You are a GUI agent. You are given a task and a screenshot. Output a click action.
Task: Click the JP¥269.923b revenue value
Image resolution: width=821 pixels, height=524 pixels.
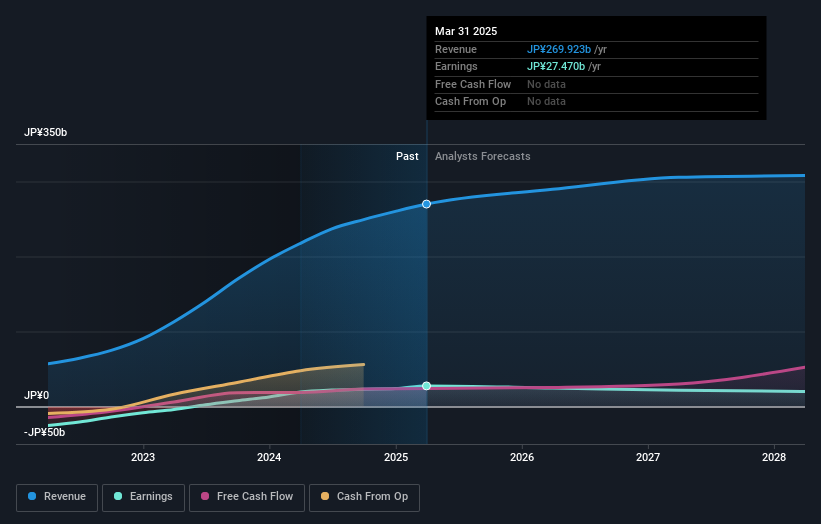tap(559, 49)
